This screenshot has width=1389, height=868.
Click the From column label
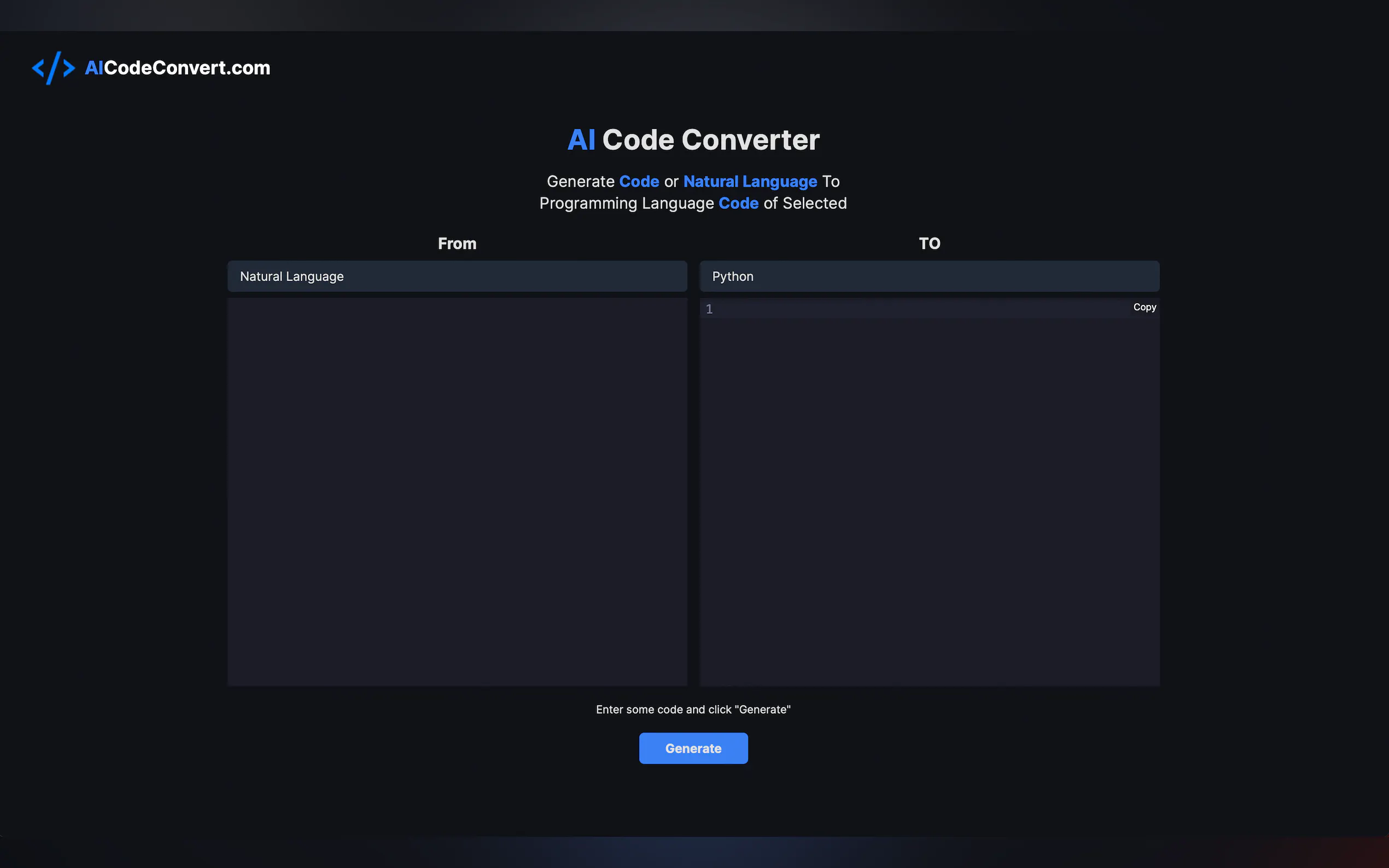457,243
